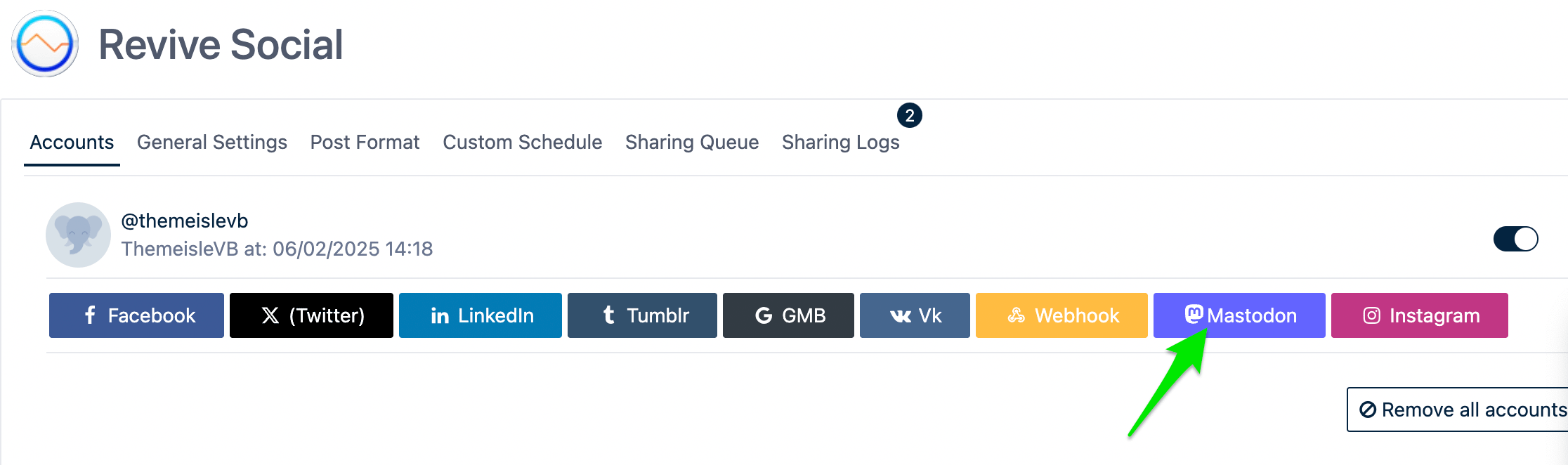Click the Mastodon button
This screenshot has height=465, width=1568.
[1239, 315]
